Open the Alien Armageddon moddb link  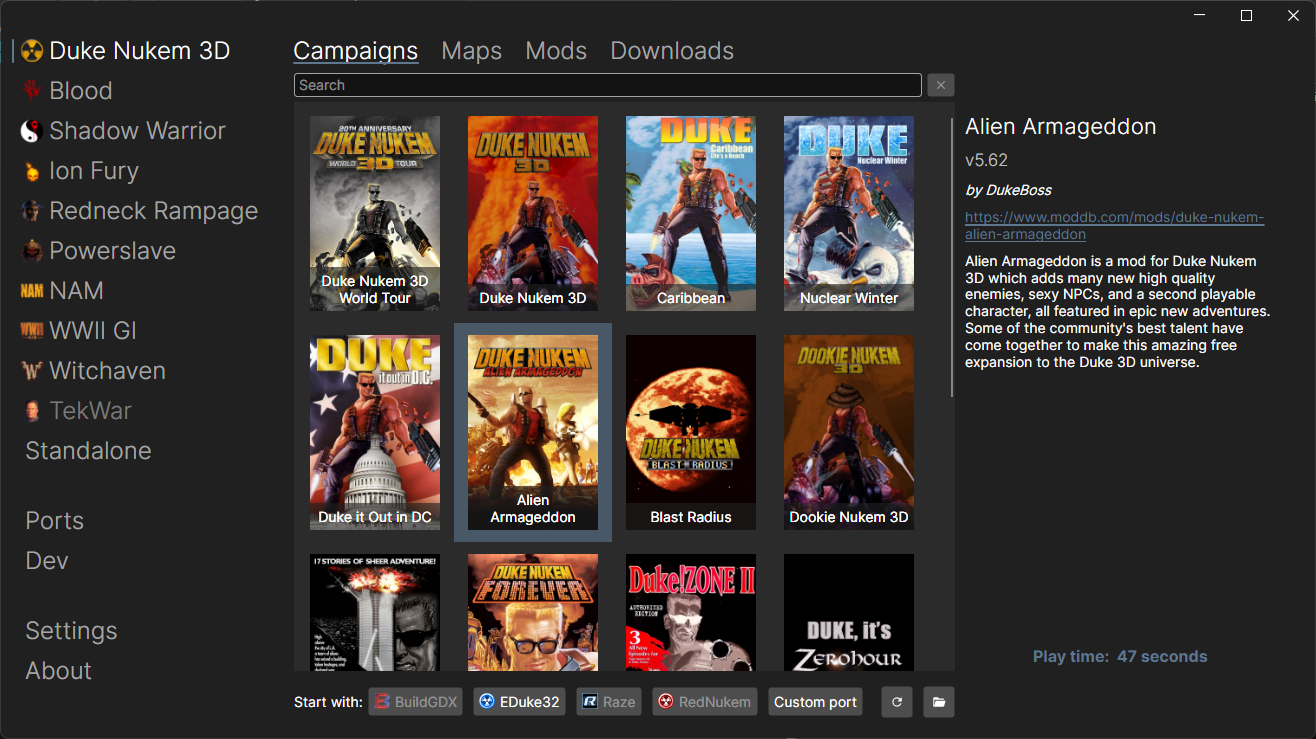point(1114,226)
